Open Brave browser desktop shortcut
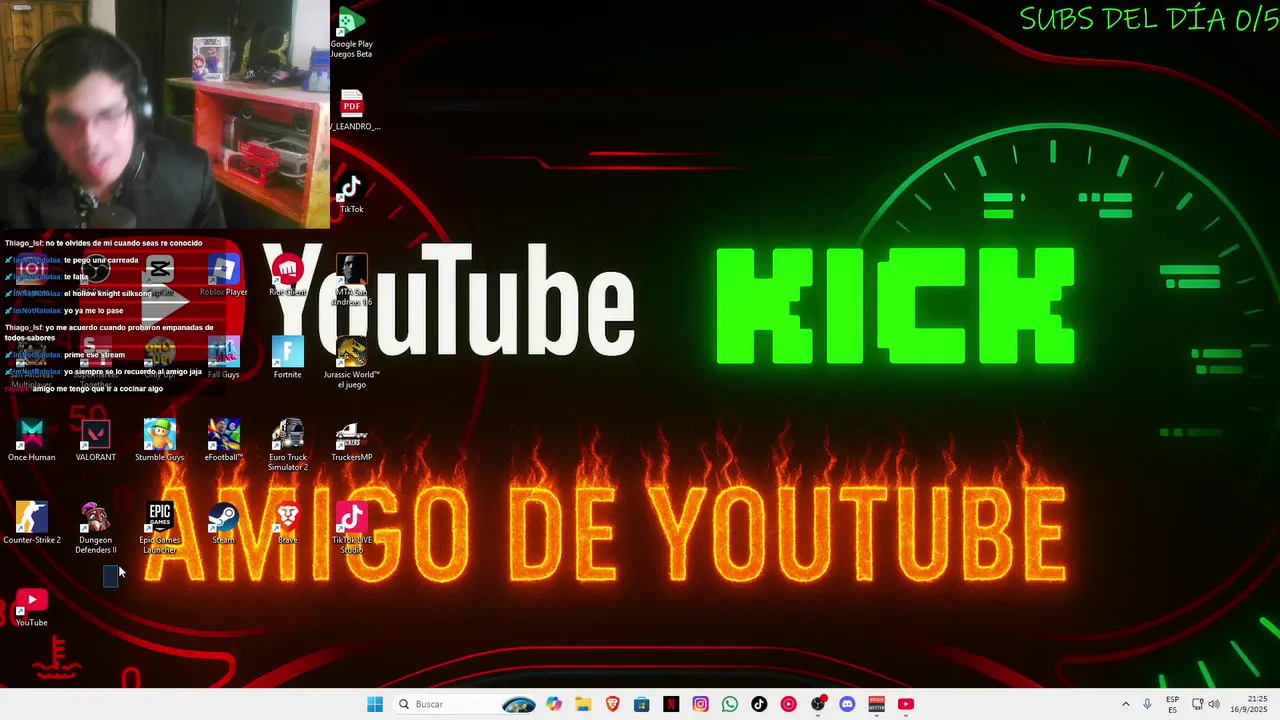This screenshot has width=1280, height=720. point(287,524)
